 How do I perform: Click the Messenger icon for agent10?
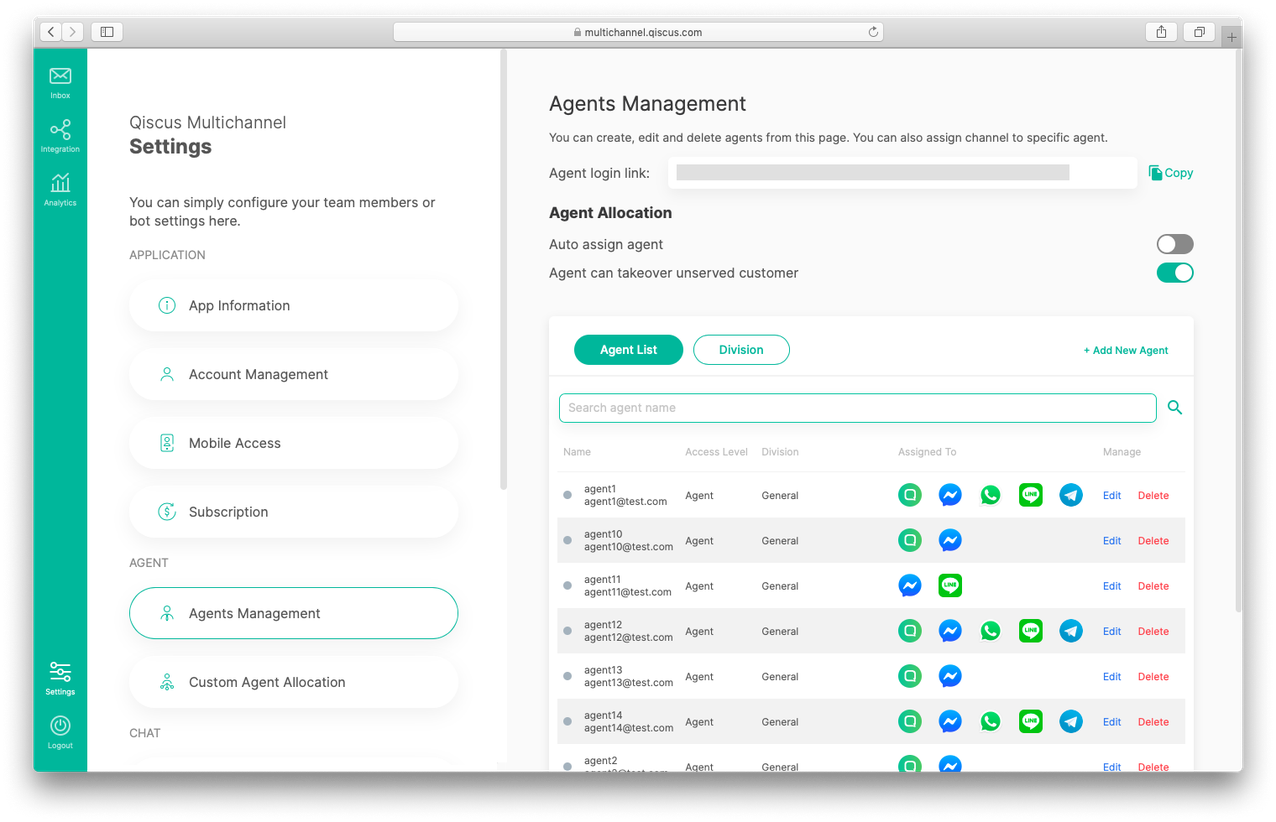pos(950,541)
